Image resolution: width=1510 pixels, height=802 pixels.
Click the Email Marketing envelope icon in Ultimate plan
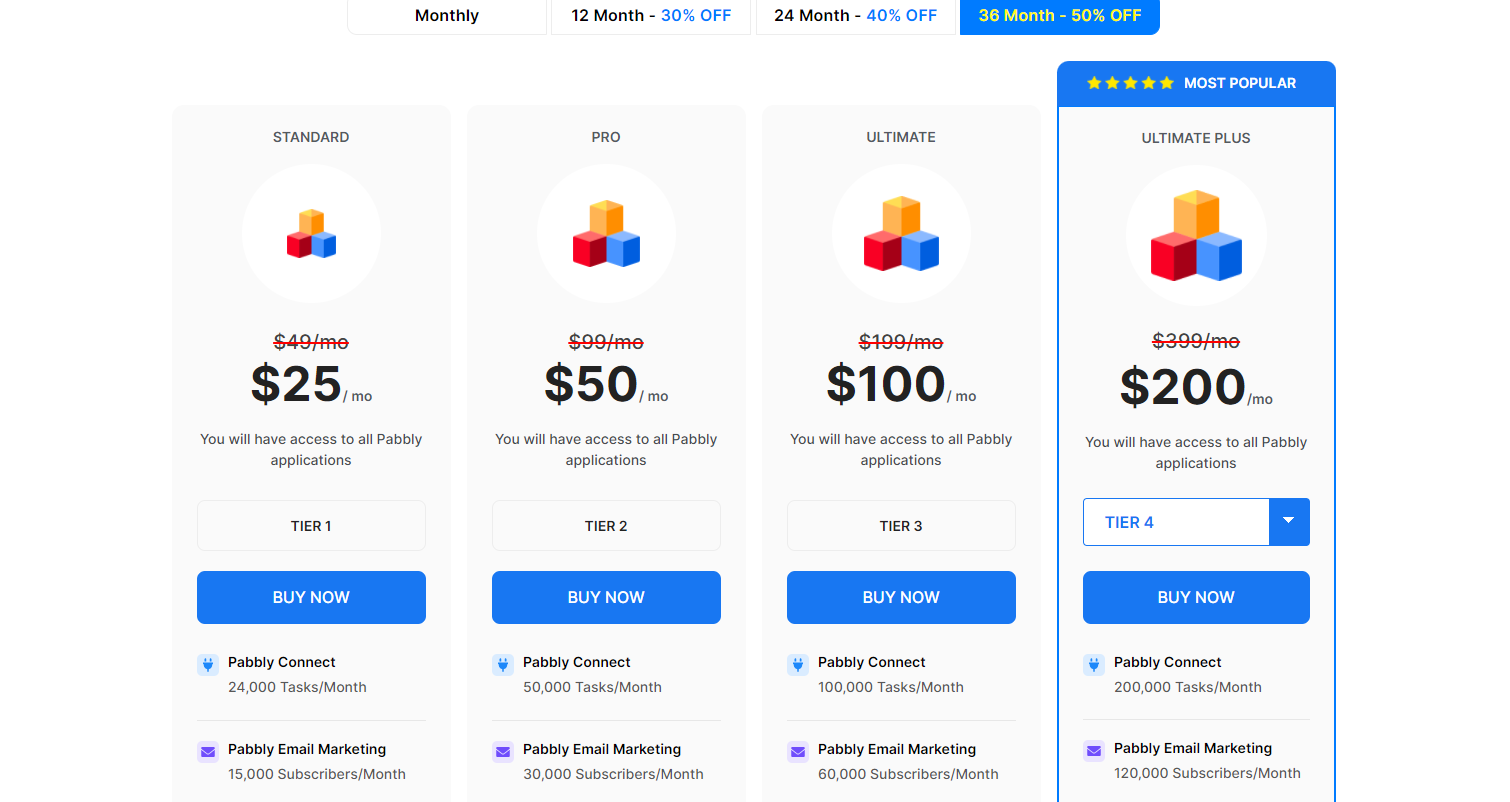798,751
